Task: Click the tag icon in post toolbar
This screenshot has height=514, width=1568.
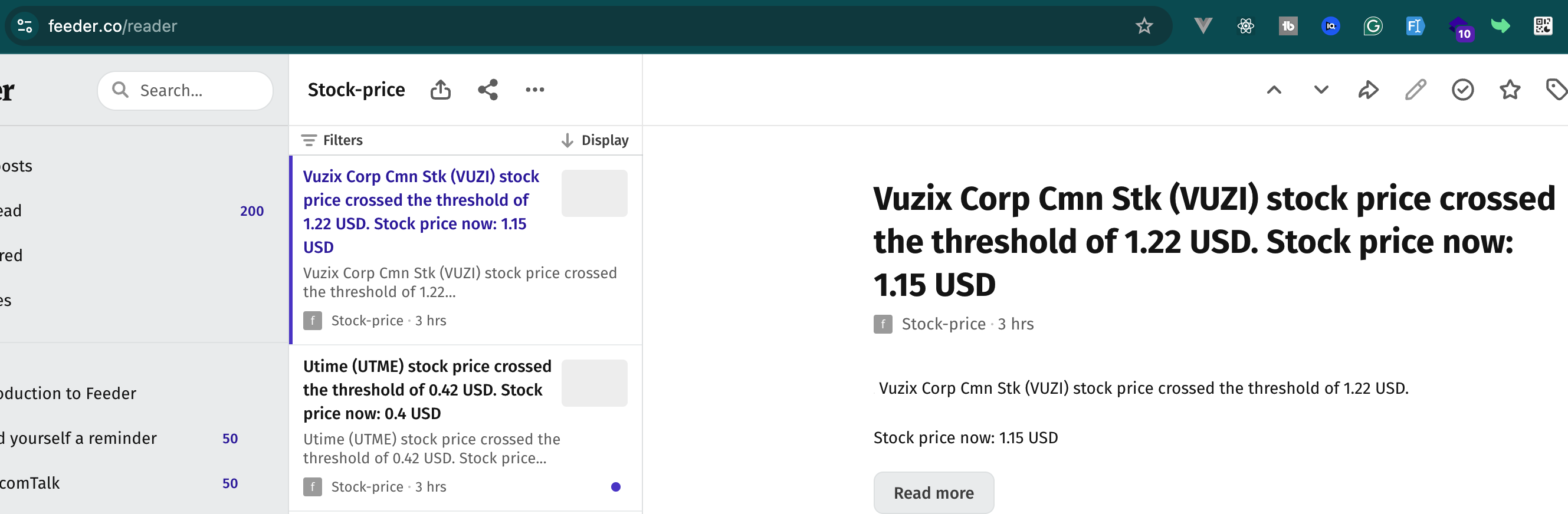Action: pos(1556,90)
